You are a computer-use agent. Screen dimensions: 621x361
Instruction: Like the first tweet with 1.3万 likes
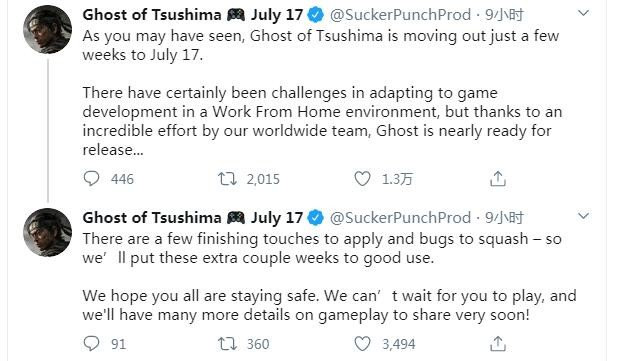(x=362, y=179)
